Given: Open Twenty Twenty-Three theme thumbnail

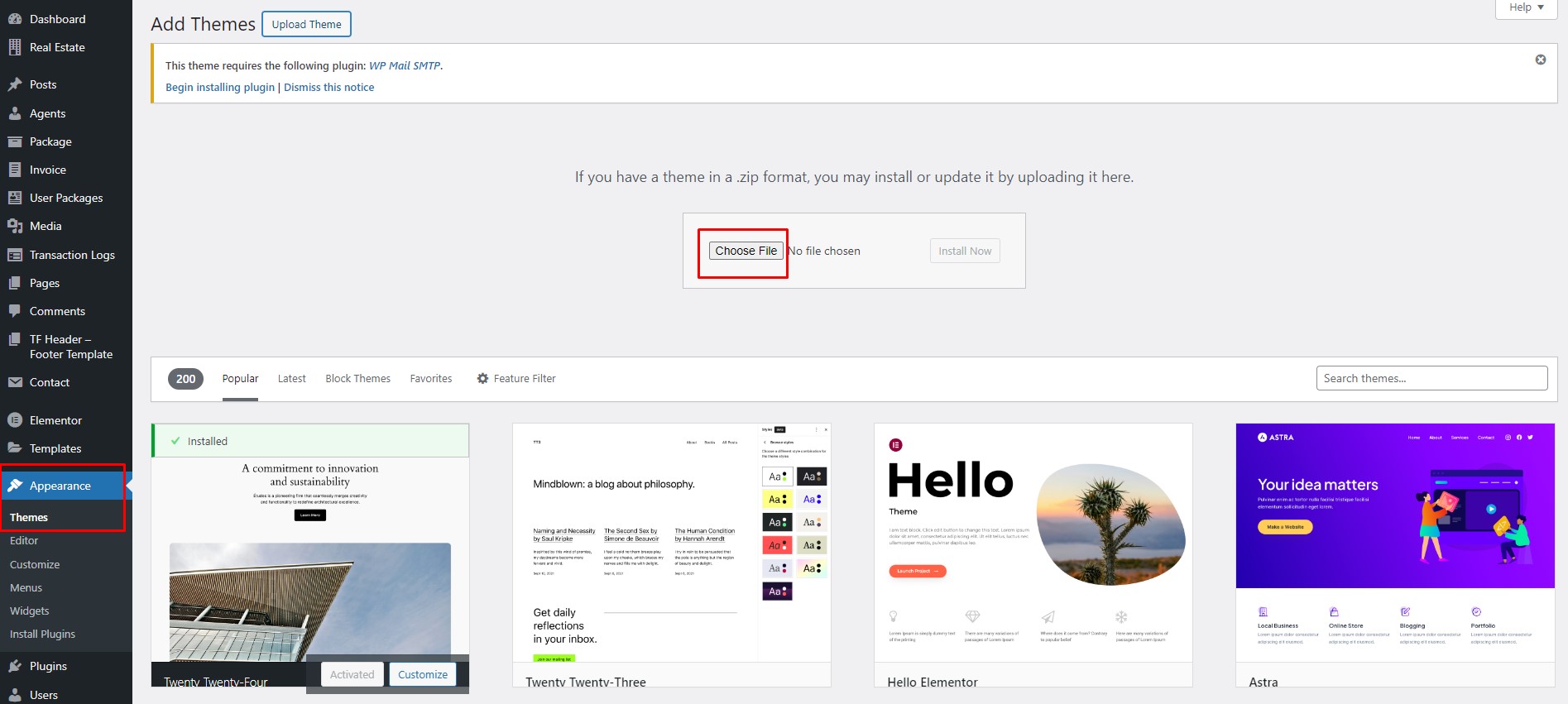Looking at the screenshot, I should 671,543.
